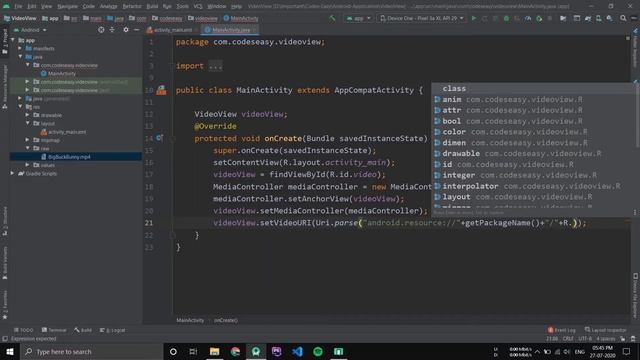Open the Build menu

[152, 6]
